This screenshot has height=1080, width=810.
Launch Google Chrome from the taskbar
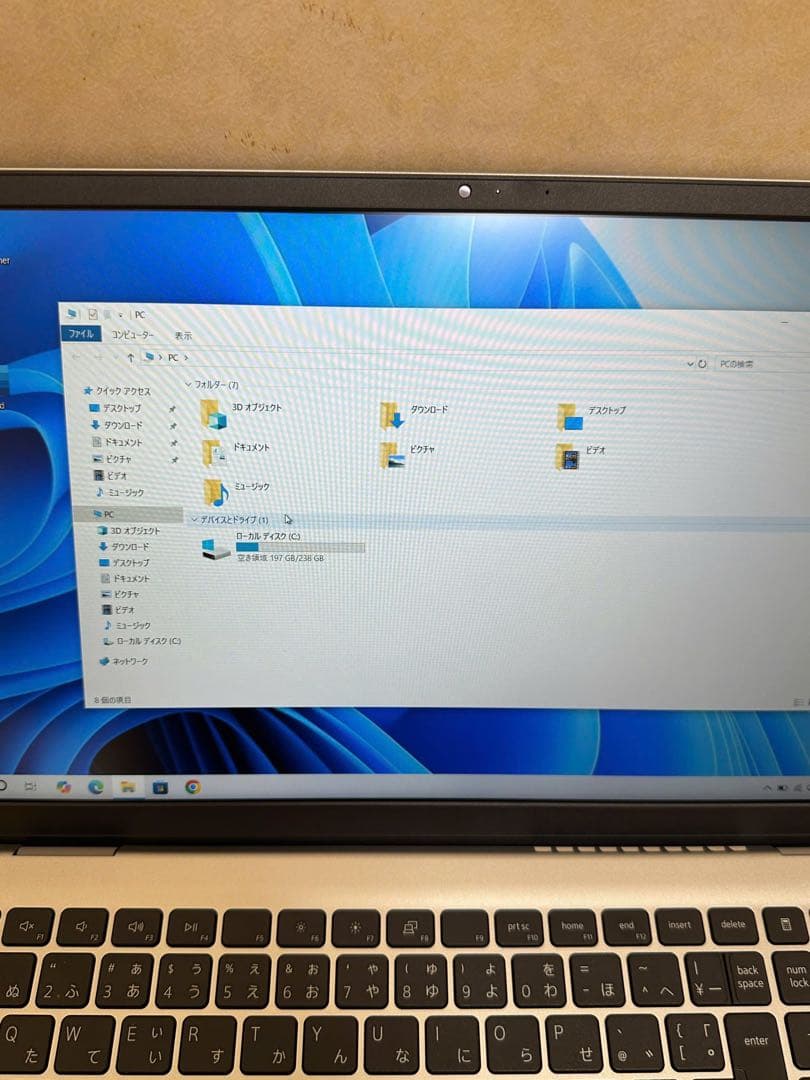coord(193,787)
